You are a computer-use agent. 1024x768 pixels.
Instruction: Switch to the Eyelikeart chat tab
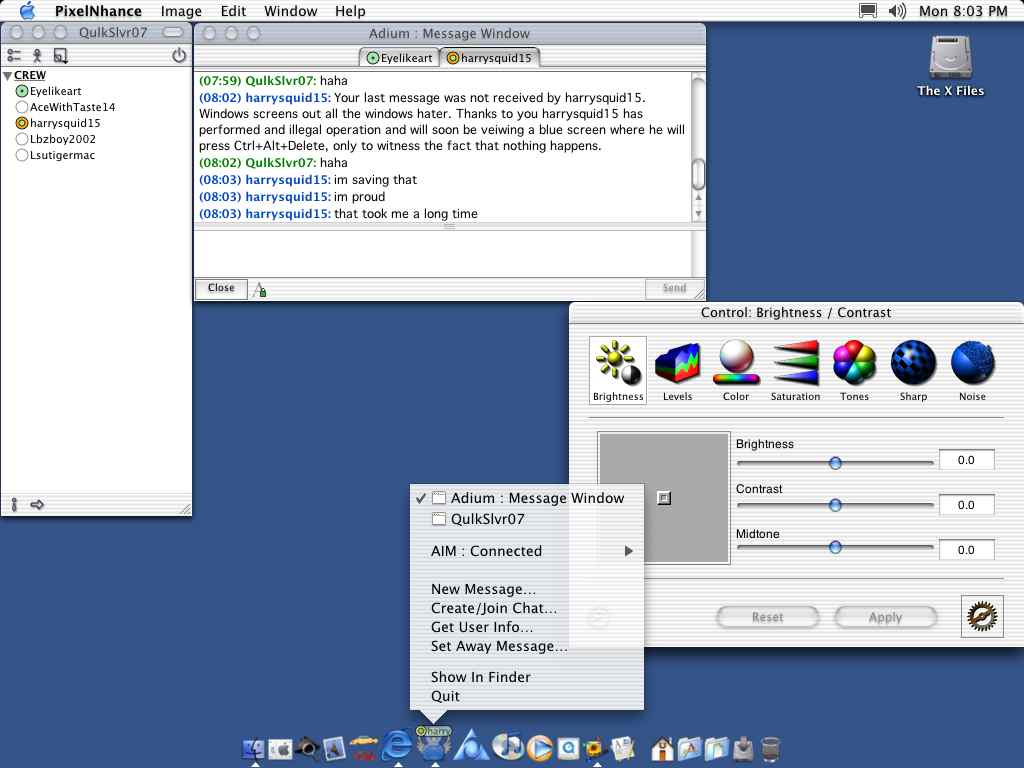(400, 58)
